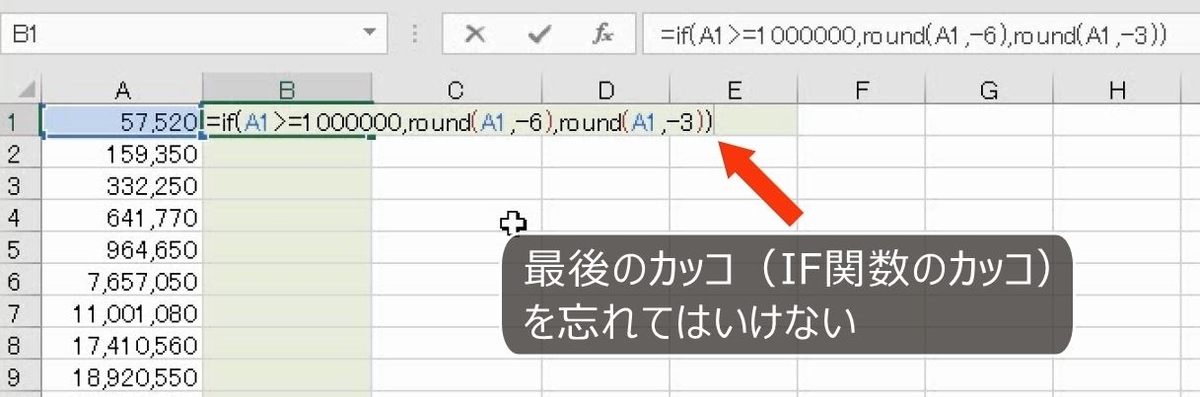This screenshot has width=1200, height=397.
Task: Open Insert Function fx dialog
Action: click(x=603, y=34)
